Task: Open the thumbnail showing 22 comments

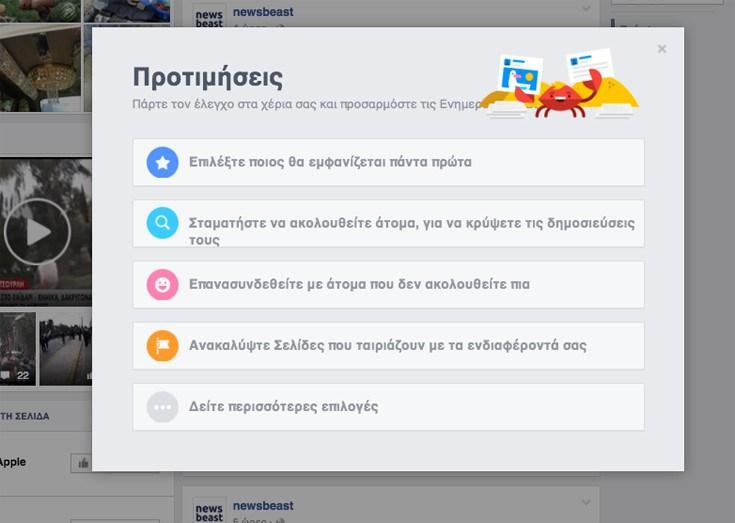Action: pos(18,347)
